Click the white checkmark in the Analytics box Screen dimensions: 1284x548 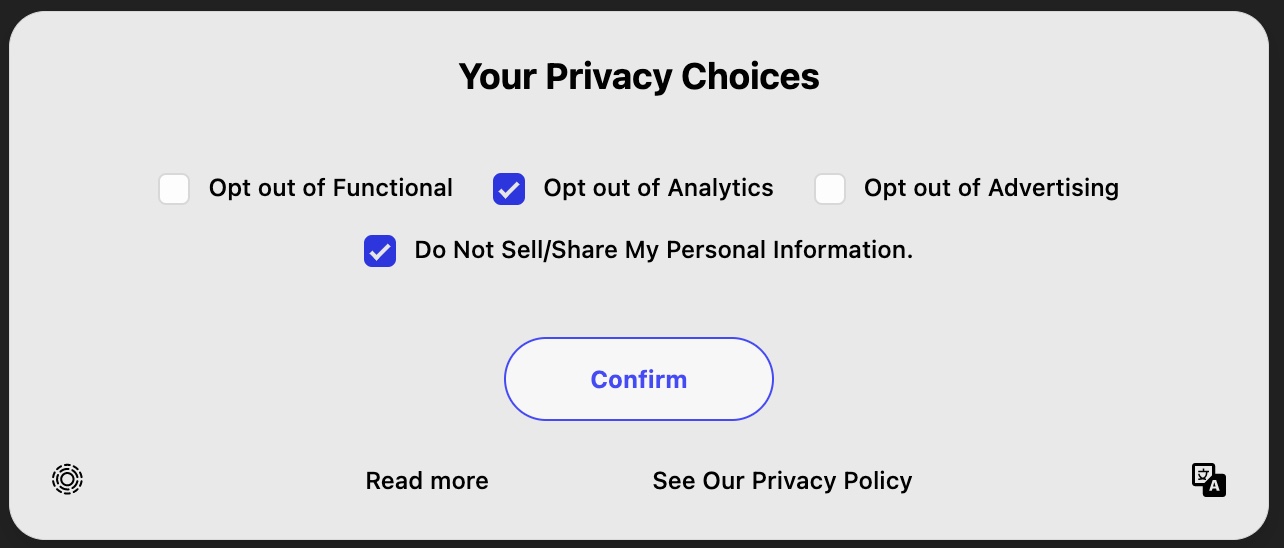509,189
